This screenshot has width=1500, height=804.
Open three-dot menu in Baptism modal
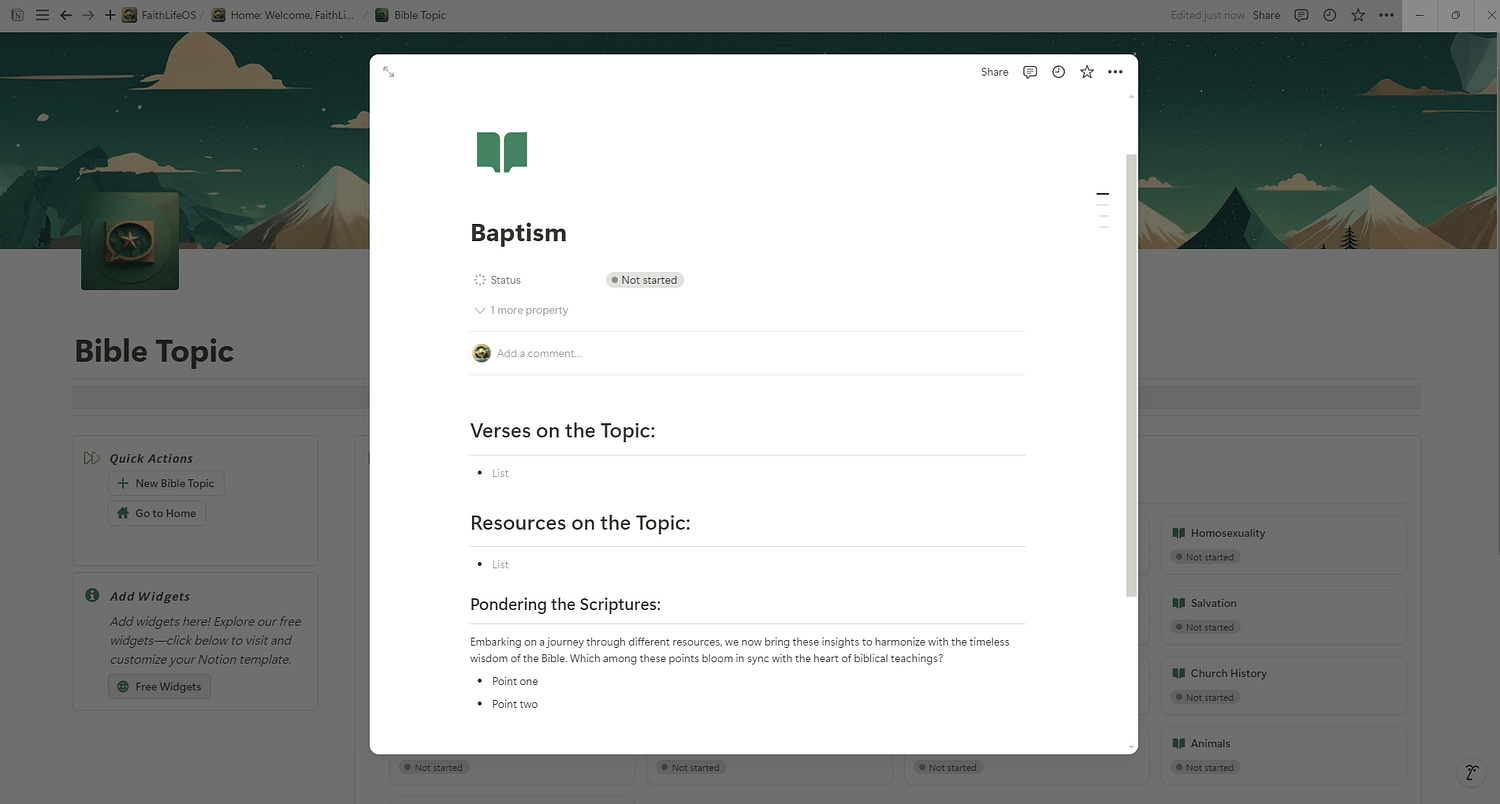(1115, 72)
